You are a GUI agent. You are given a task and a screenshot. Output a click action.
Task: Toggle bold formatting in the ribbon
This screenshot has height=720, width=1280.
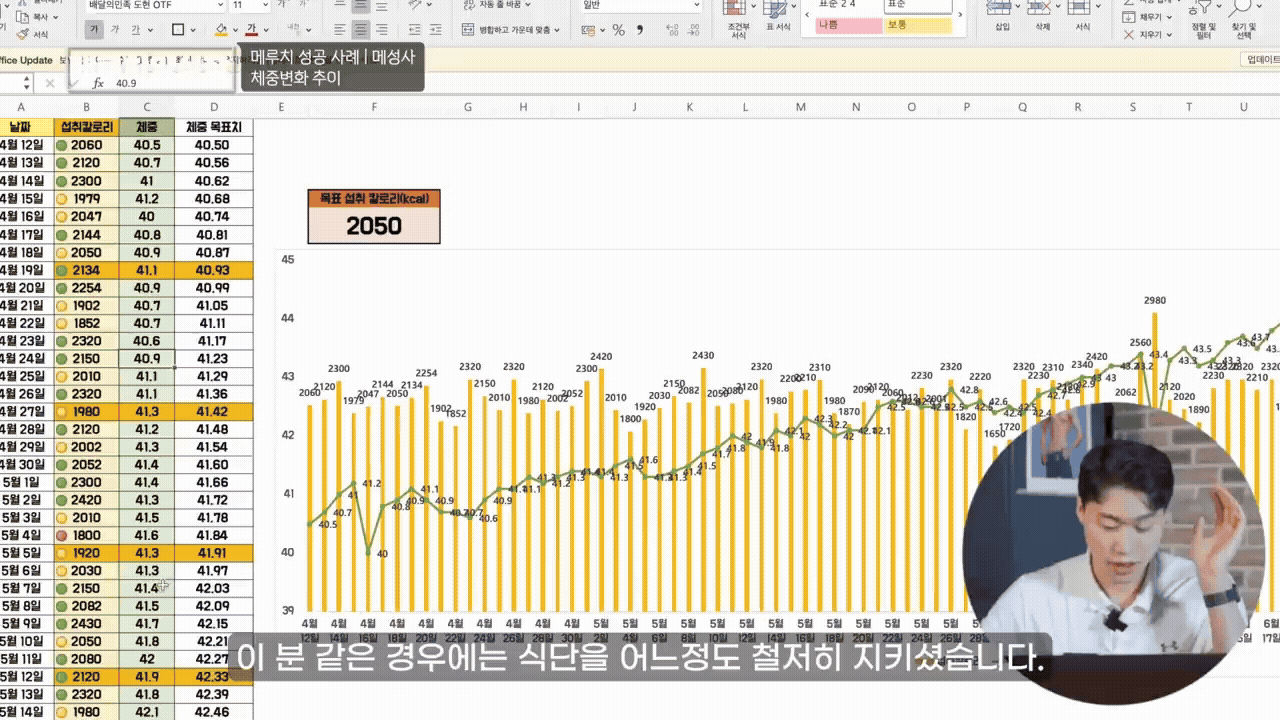(94, 30)
